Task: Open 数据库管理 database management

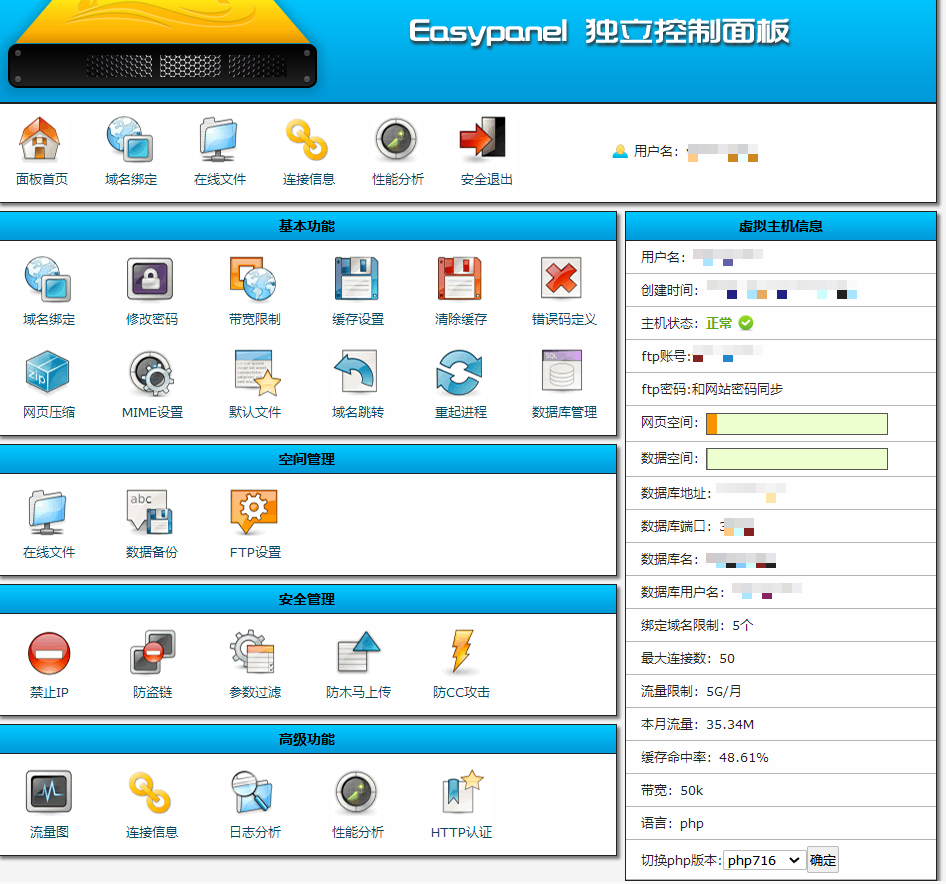Action: click(563, 373)
